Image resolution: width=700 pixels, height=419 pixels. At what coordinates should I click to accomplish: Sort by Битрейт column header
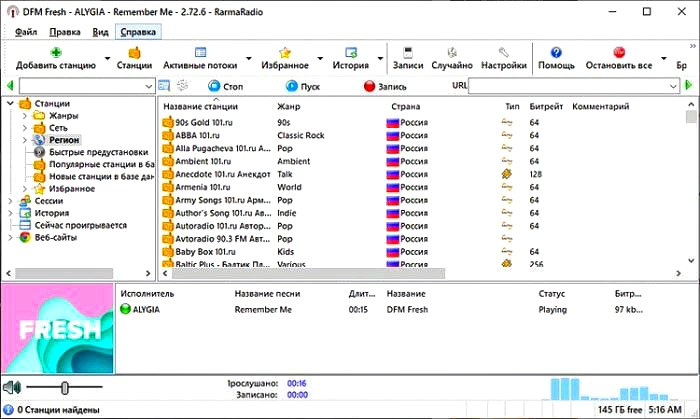546,106
